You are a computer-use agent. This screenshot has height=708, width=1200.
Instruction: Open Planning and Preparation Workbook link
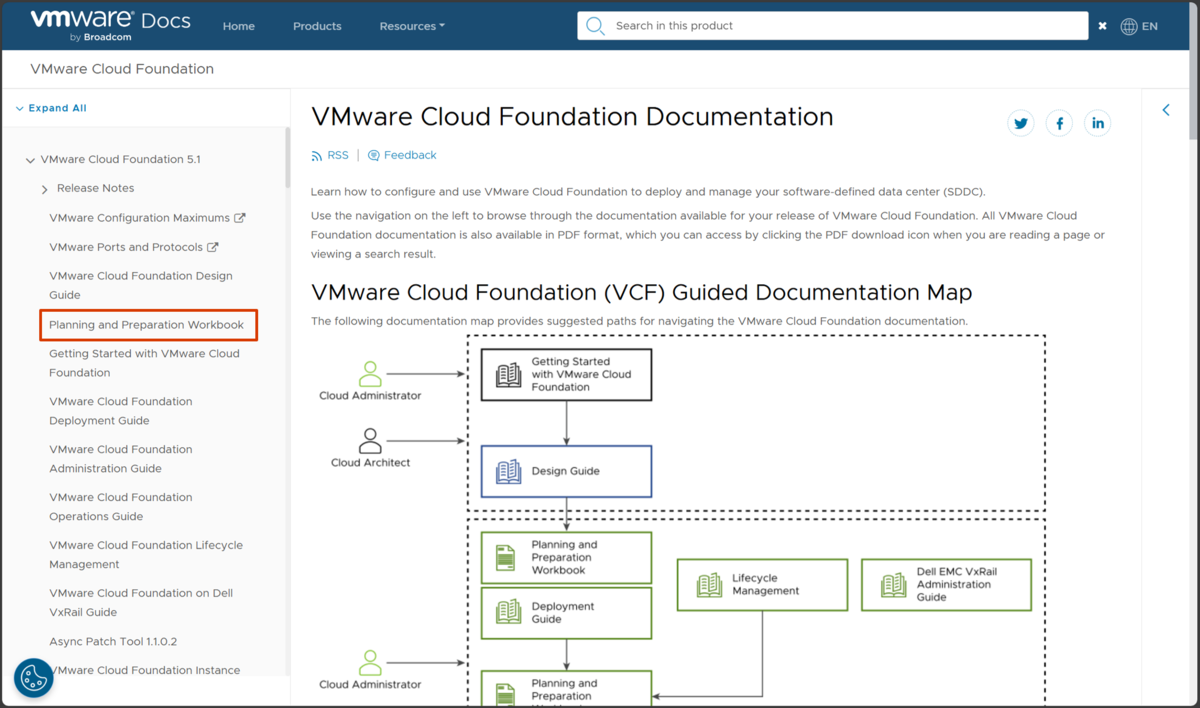(147, 325)
